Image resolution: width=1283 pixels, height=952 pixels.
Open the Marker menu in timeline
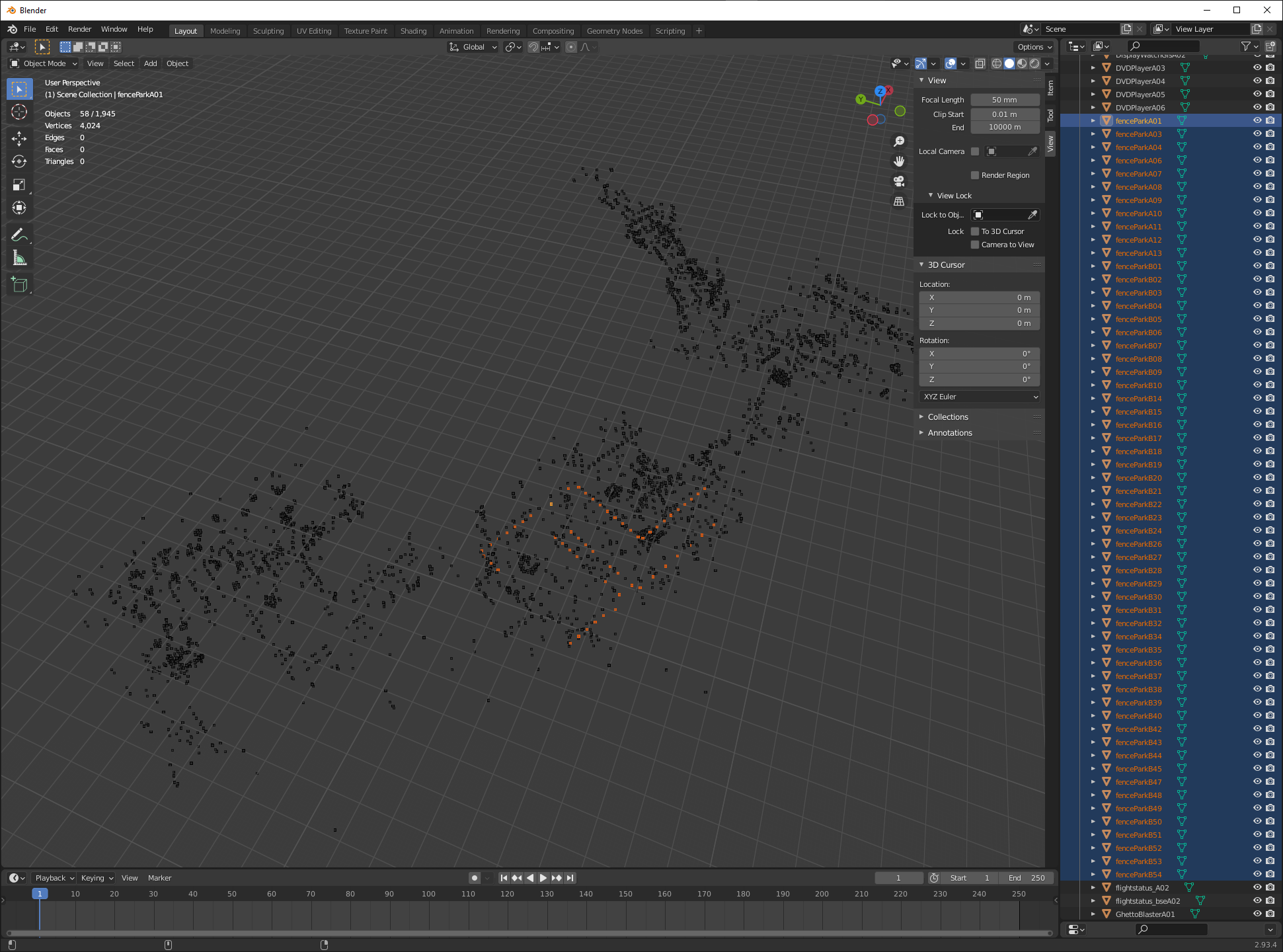point(159,878)
